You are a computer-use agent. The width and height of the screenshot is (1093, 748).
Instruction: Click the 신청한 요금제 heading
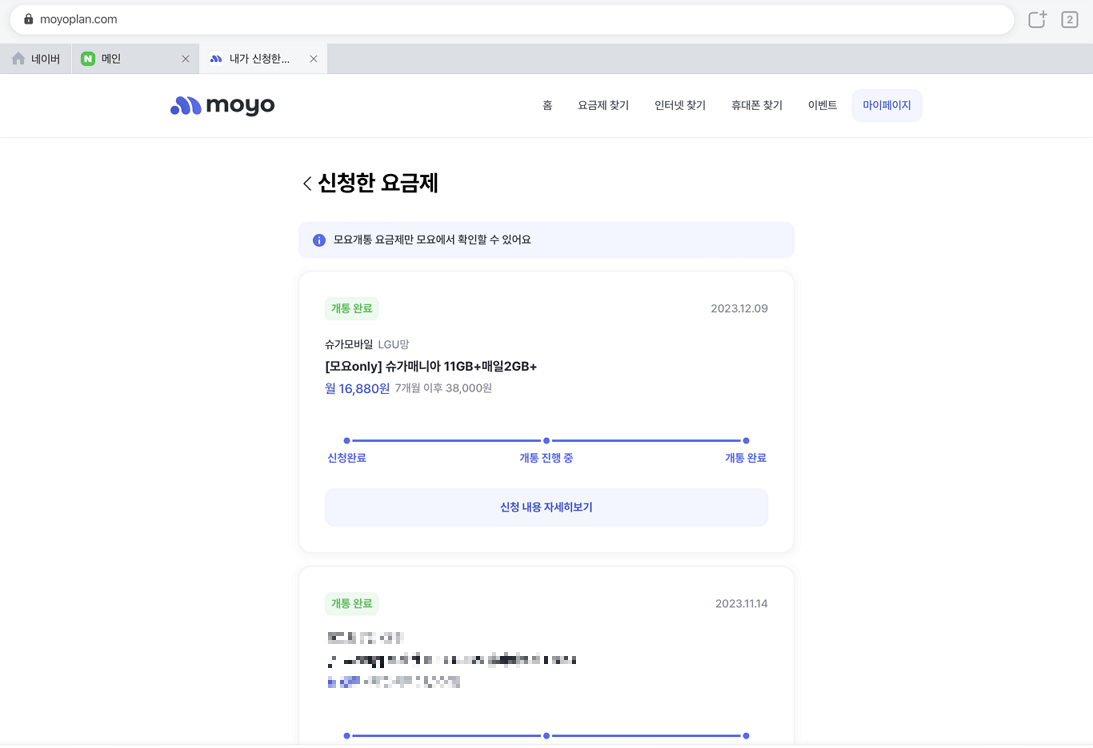click(378, 183)
